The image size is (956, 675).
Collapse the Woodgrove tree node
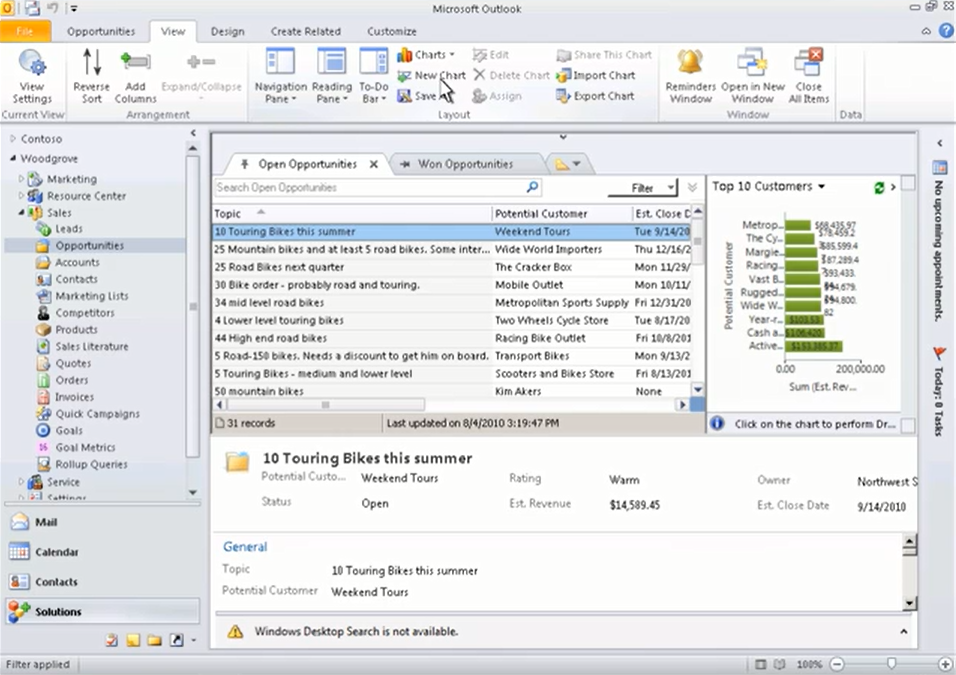click(x=13, y=159)
